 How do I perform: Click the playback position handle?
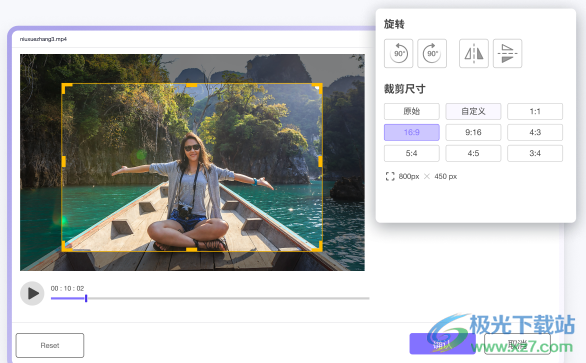coord(86,298)
